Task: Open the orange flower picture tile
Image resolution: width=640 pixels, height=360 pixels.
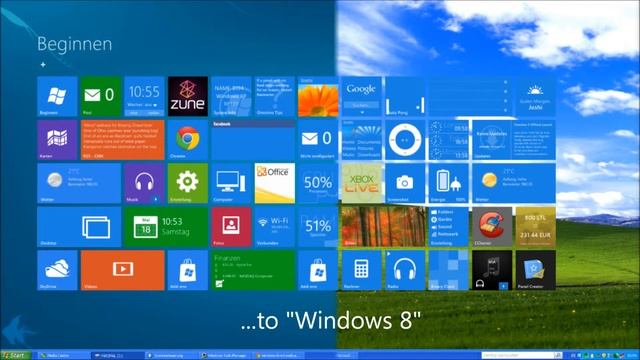Action: [318, 96]
